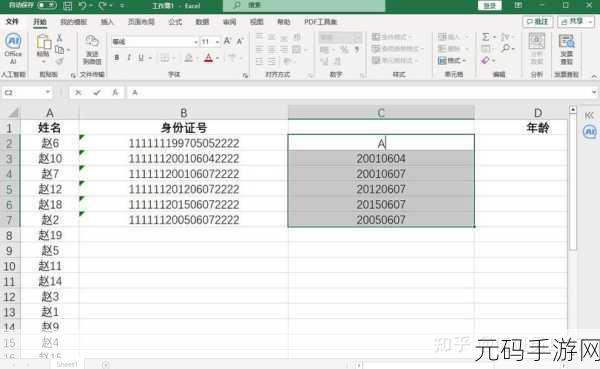Click the Insert Function fx icon
Screen dimensions: 600x369
pyautogui.click(x=116, y=92)
